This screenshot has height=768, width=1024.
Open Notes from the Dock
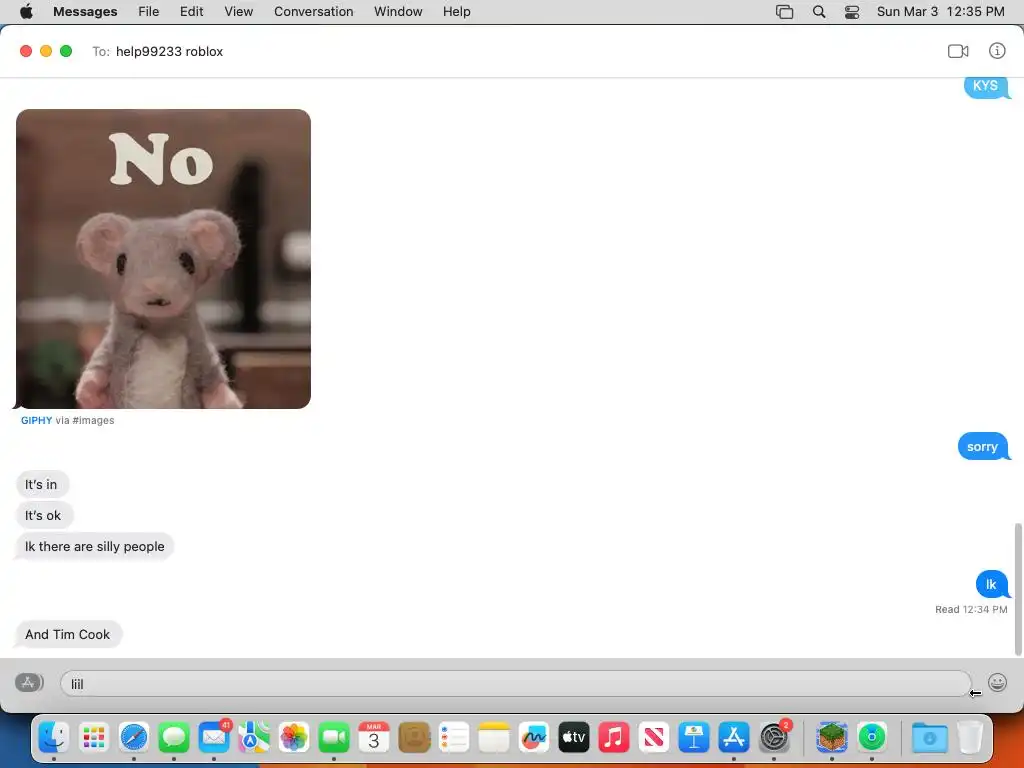click(494, 737)
